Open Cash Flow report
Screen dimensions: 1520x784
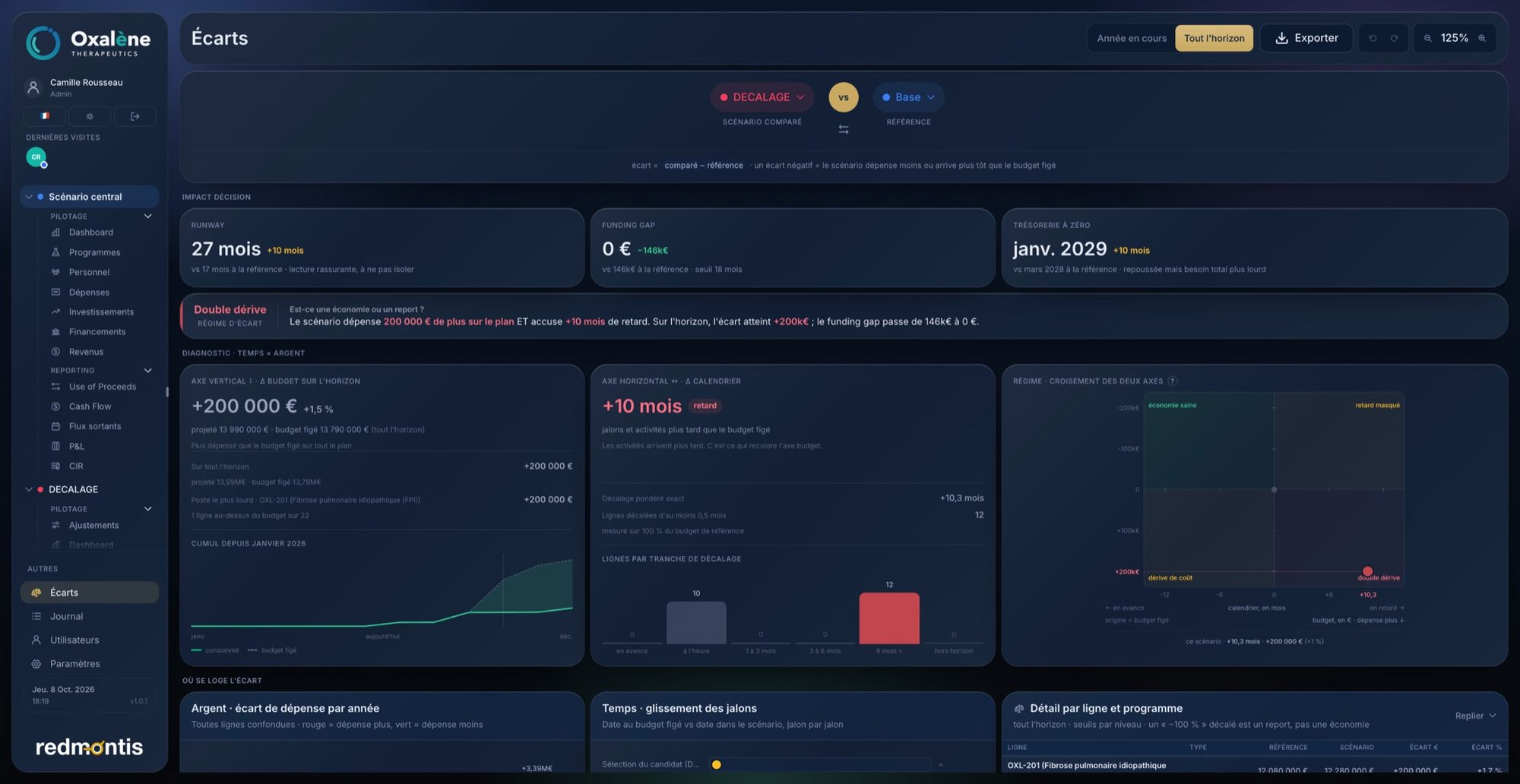click(x=90, y=406)
